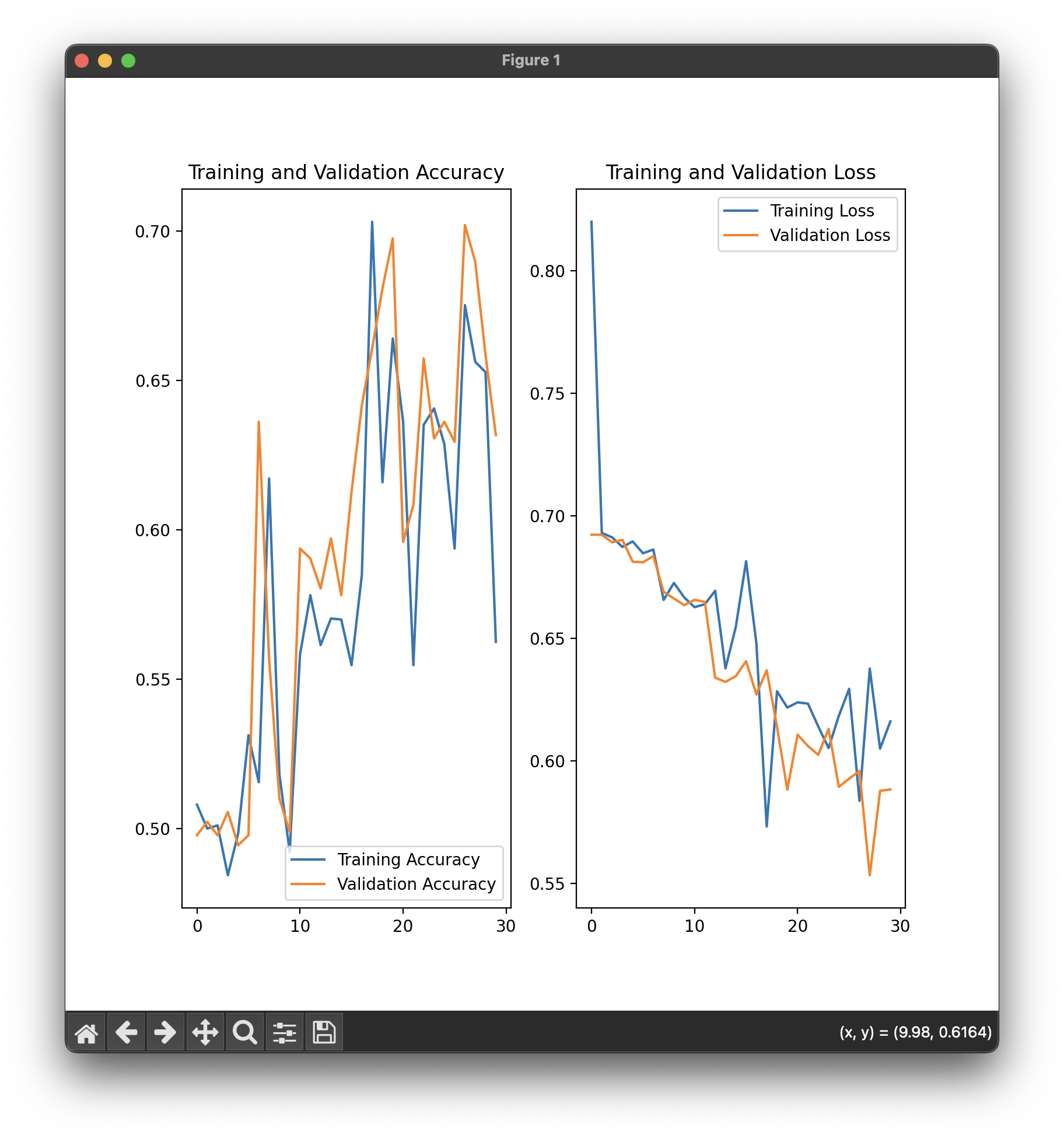Open Configure subplots sliders tool
Screen dimensions: 1064x1139
[285, 1032]
